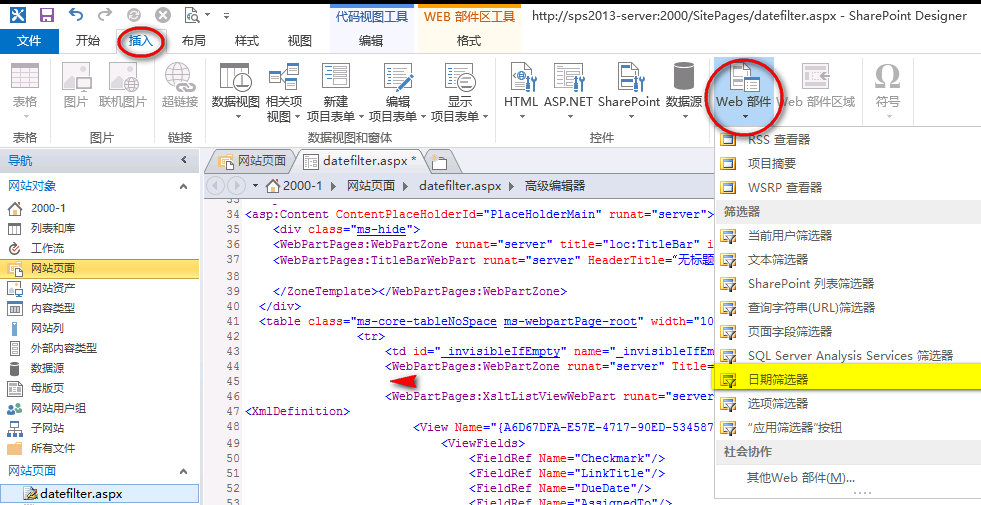Select the datefilter.aspx document tab
The image size is (981, 505).
point(361,161)
